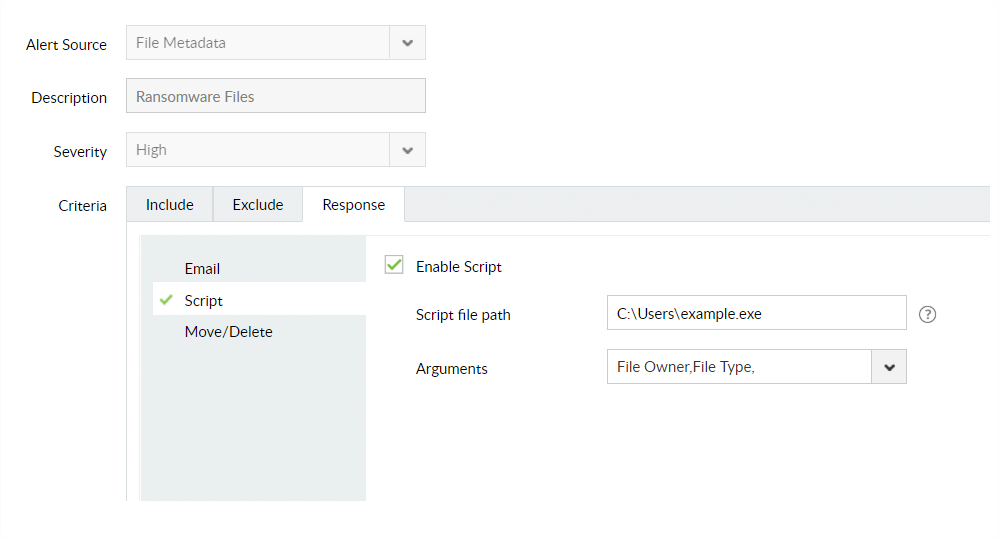Click the Enable Script label text

pyautogui.click(x=458, y=267)
